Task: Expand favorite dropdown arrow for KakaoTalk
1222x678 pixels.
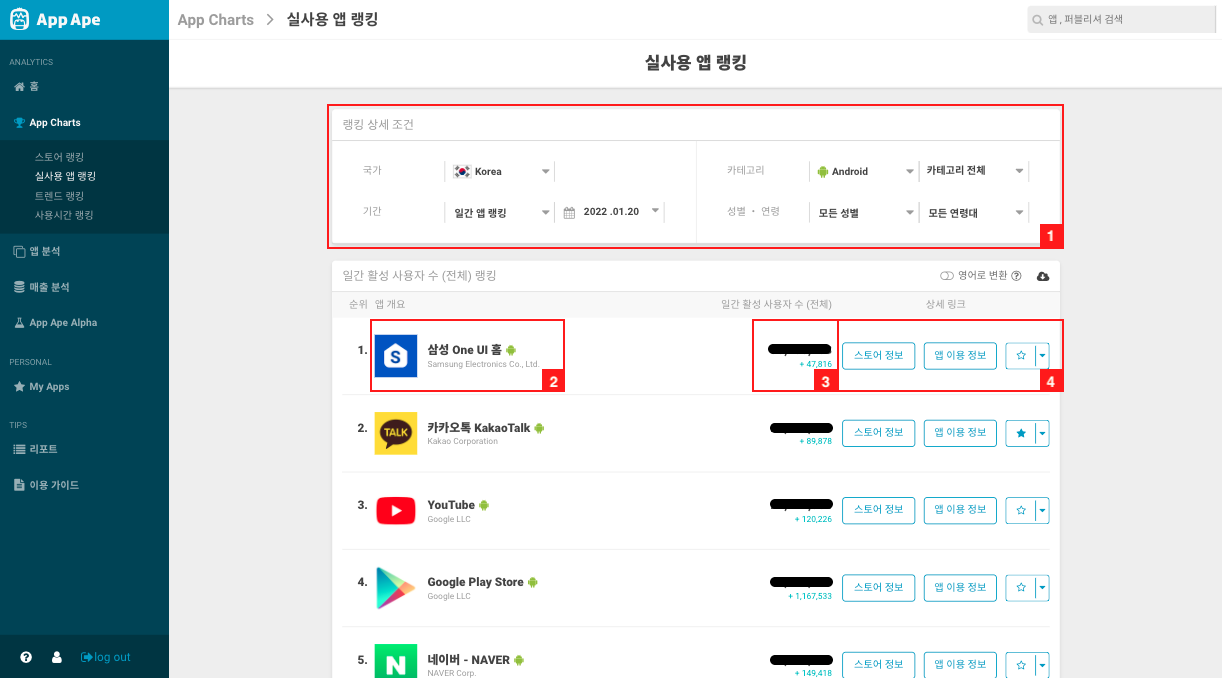Action: coord(1043,433)
